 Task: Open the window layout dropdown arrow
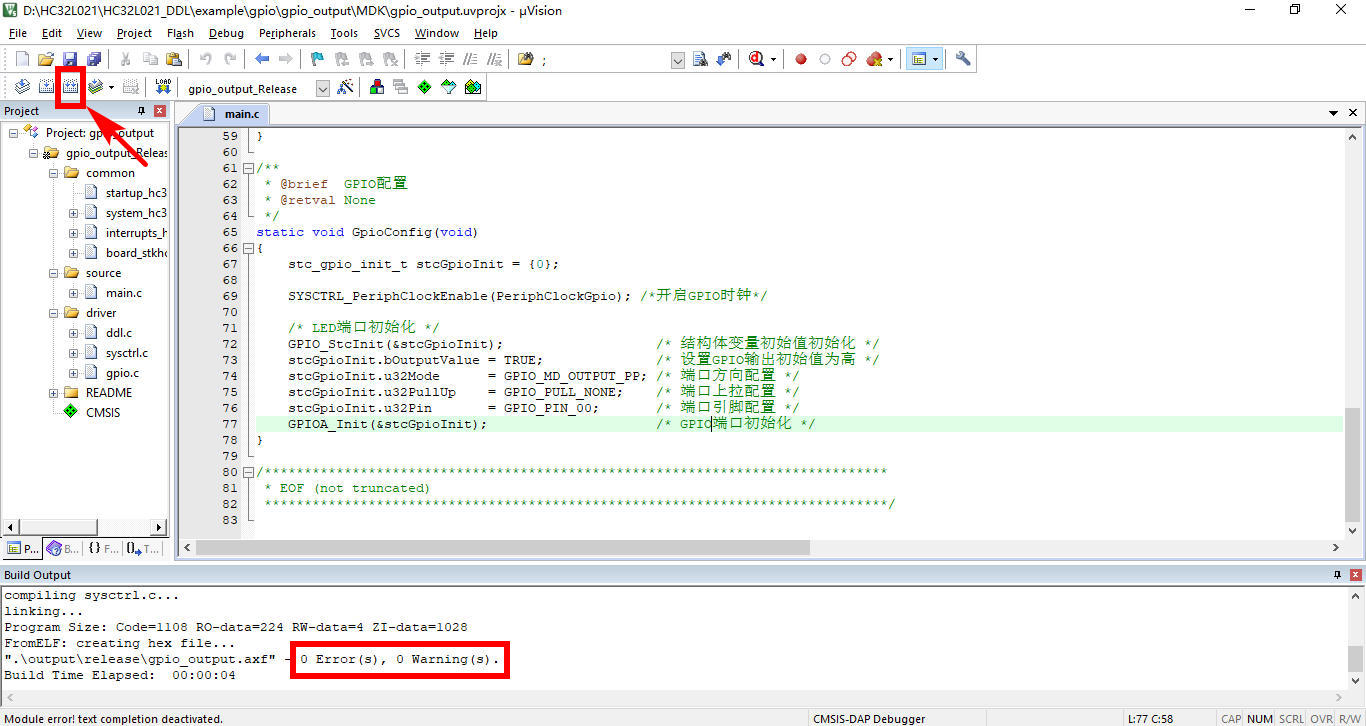tap(935, 60)
